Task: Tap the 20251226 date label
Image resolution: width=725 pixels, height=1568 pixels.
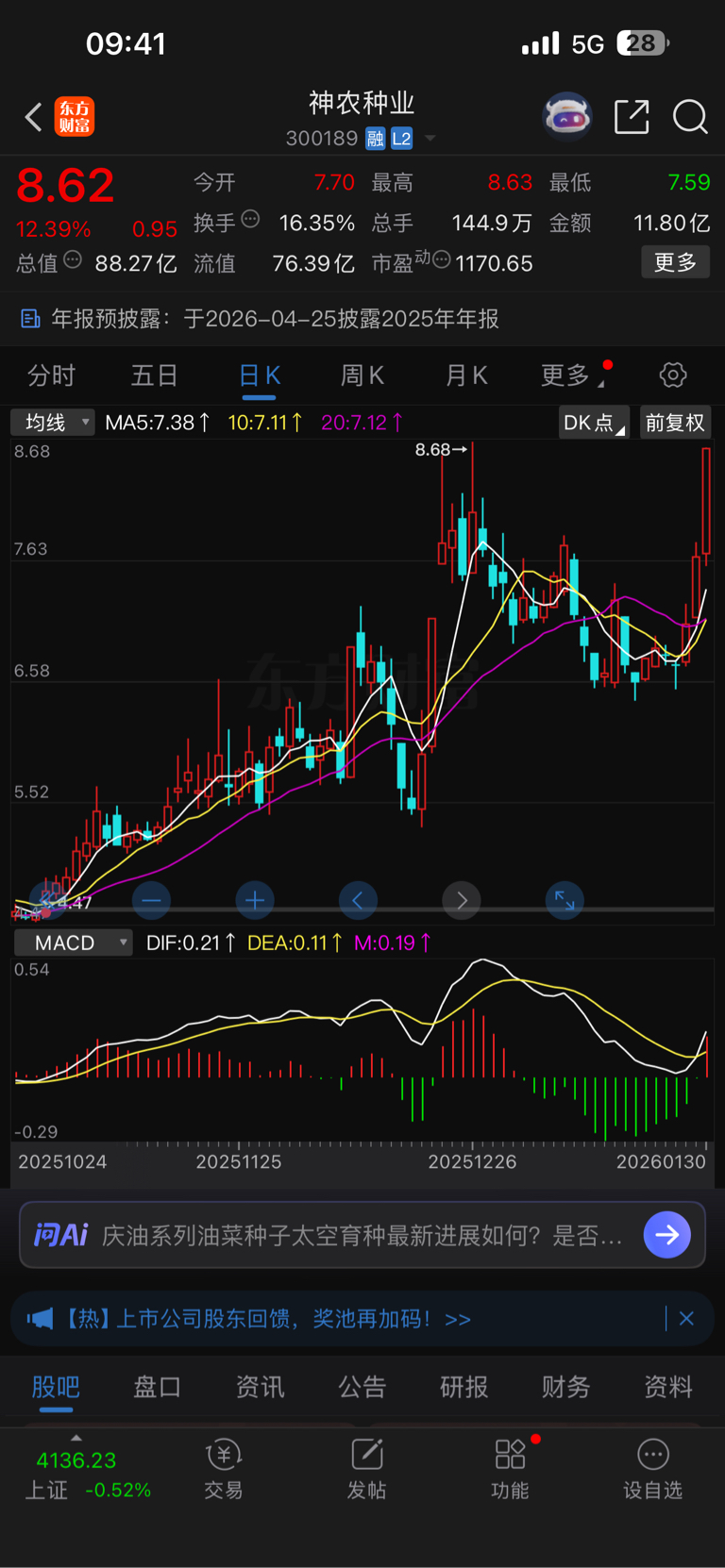Action: tap(472, 1162)
